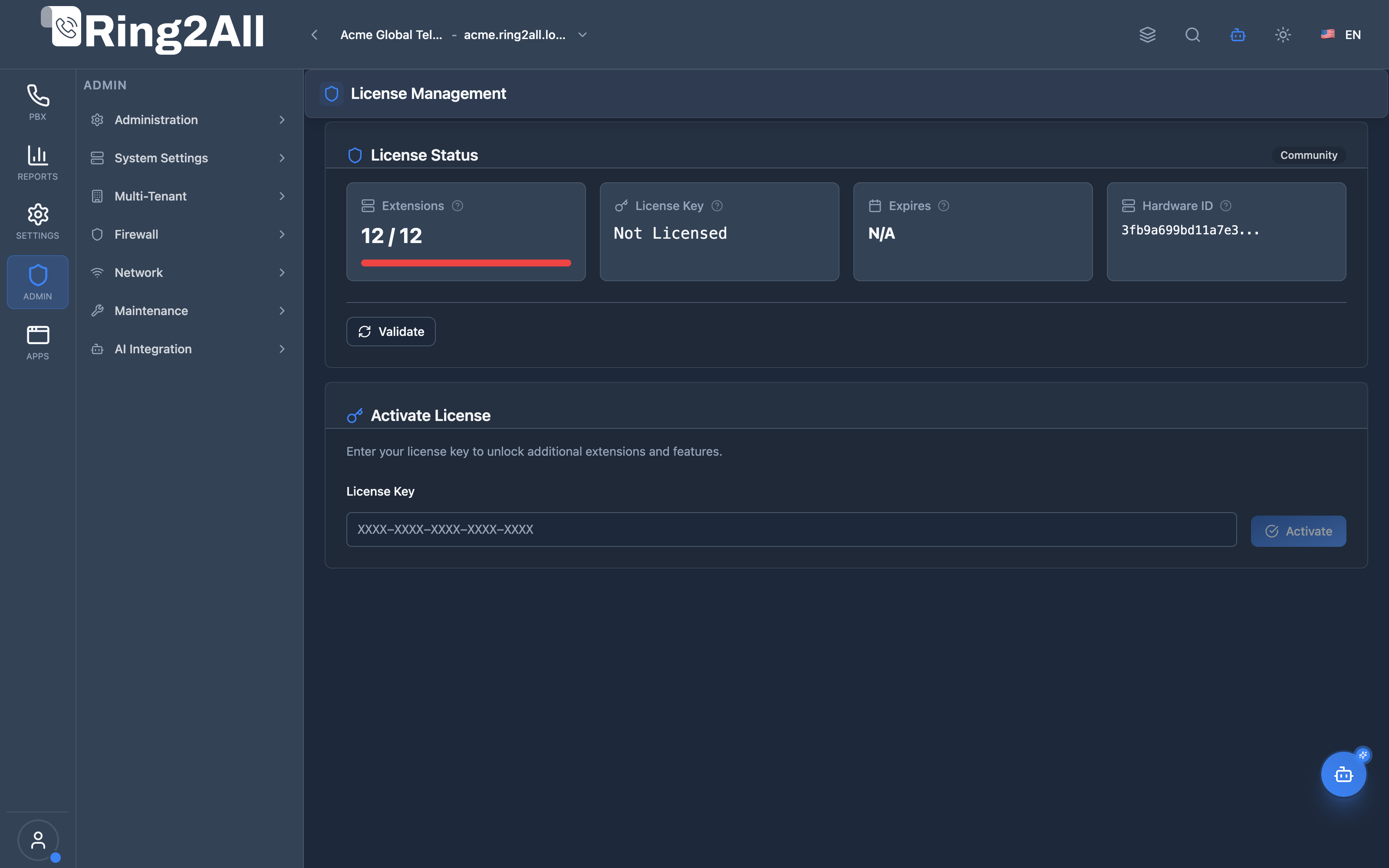The width and height of the screenshot is (1389, 868).
Task: Open the user profile avatar
Action: pyautogui.click(x=38, y=840)
